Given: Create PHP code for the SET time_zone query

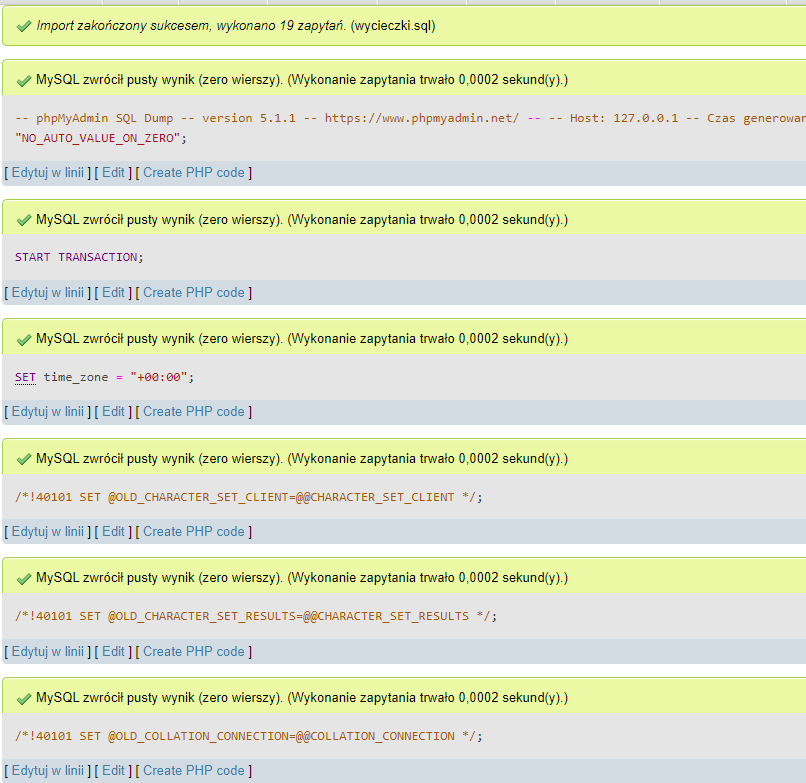Looking at the screenshot, I should (x=193, y=411).
